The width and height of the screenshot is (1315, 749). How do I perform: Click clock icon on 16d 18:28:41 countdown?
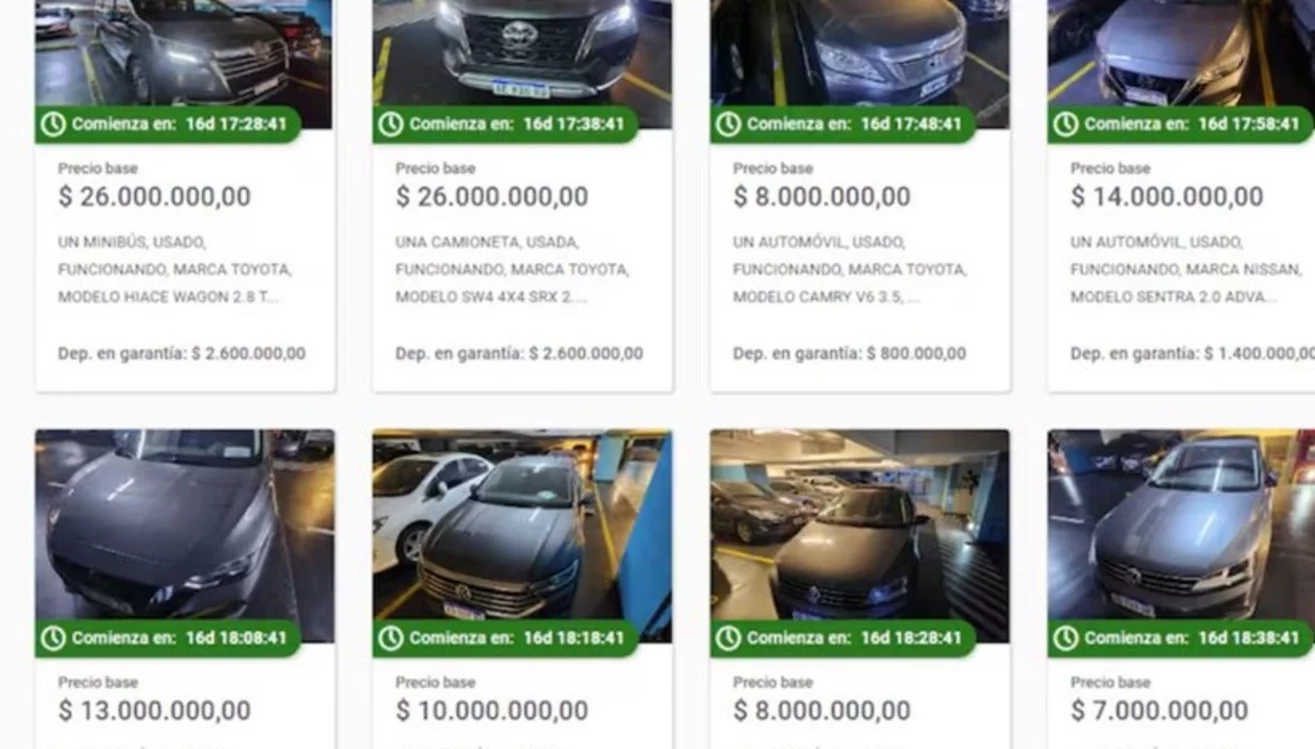tap(728, 638)
